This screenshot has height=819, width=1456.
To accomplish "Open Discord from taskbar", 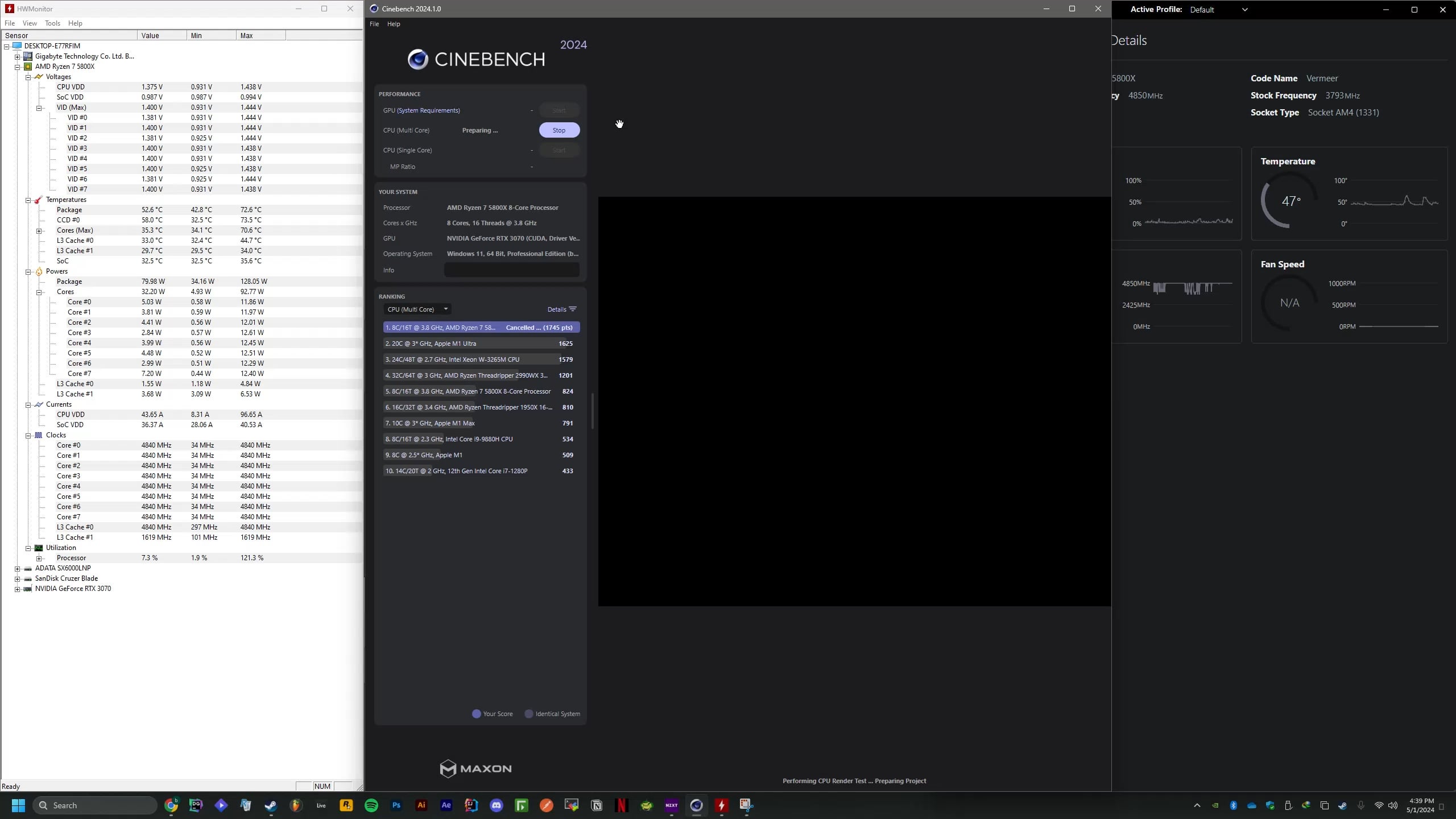I will 497,805.
